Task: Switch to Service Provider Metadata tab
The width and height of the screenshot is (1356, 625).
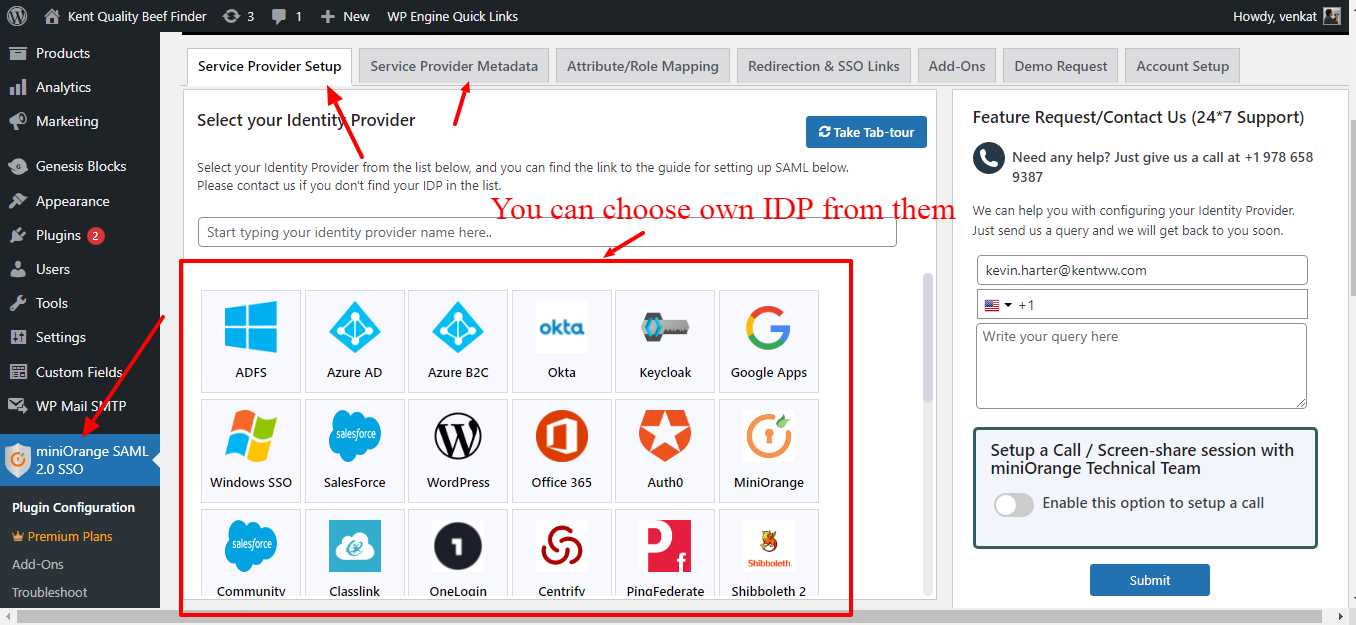Action: pyautogui.click(x=454, y=66)
